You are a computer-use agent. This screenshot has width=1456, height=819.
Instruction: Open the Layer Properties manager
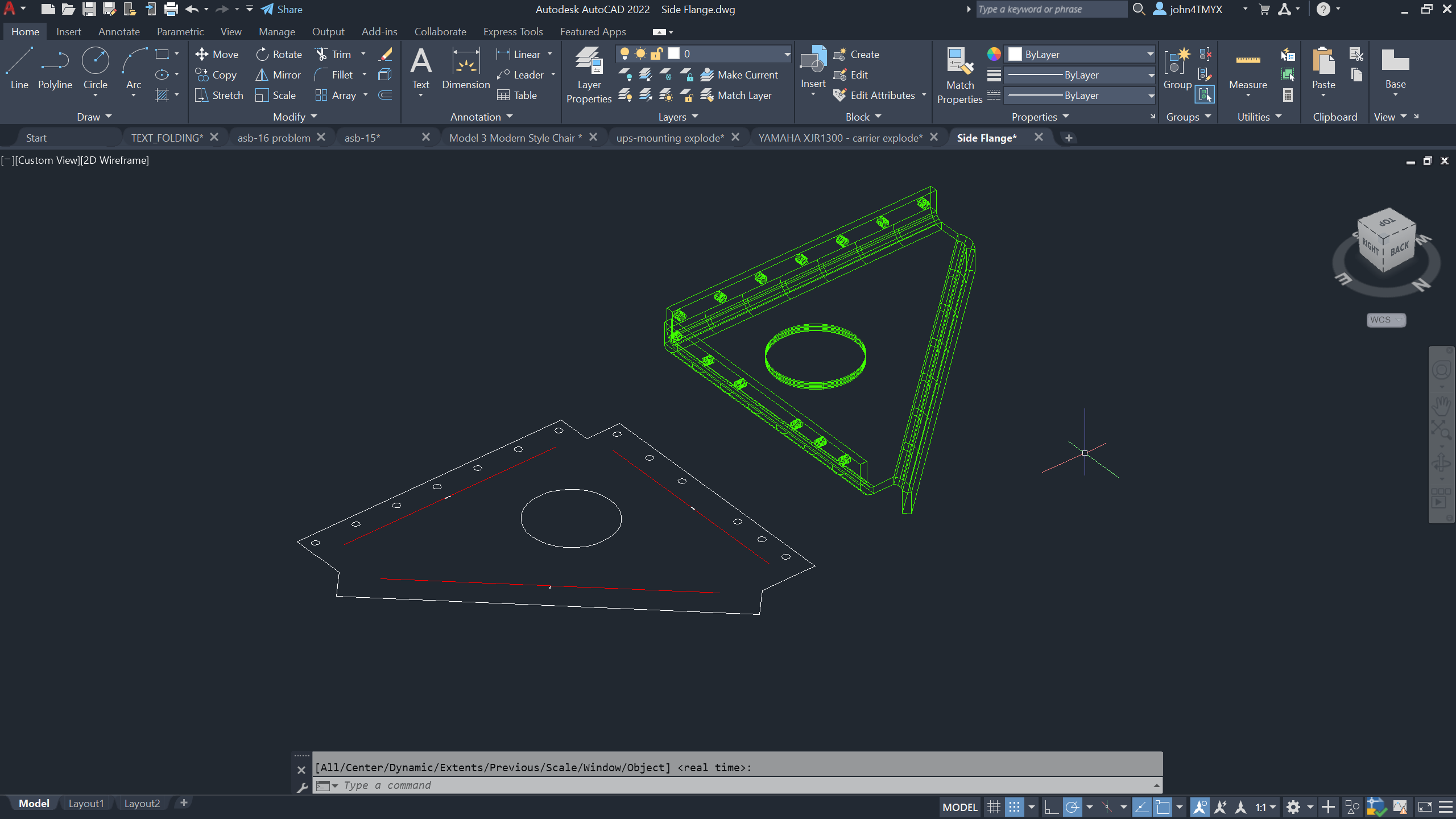(x=589, y=75)
